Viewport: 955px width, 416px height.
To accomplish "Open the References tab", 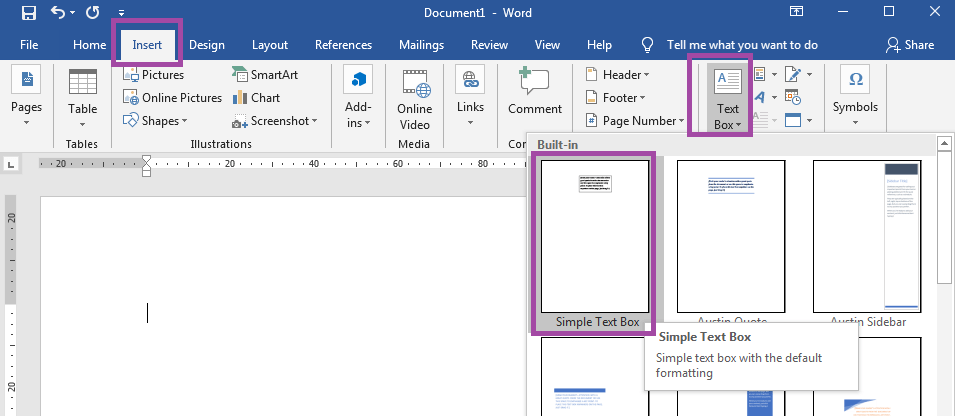I will pos(343,45).
